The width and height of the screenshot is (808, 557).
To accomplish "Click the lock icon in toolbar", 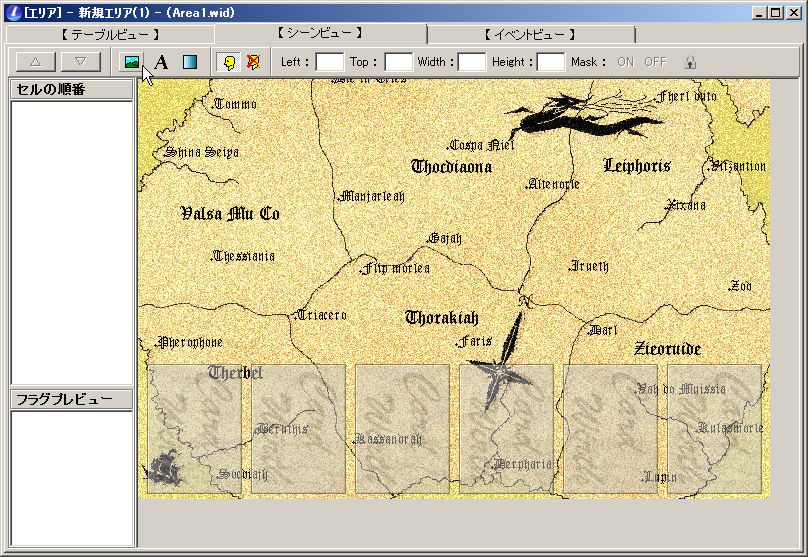I will 691,62.
